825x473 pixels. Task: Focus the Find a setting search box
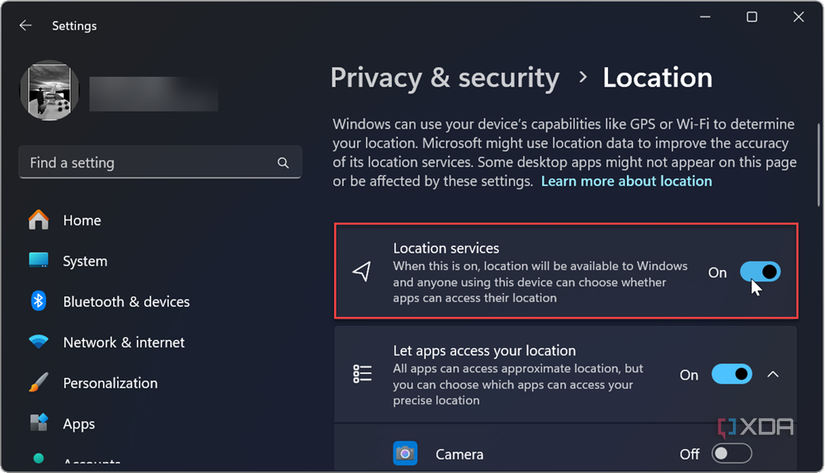coord(145,163)
